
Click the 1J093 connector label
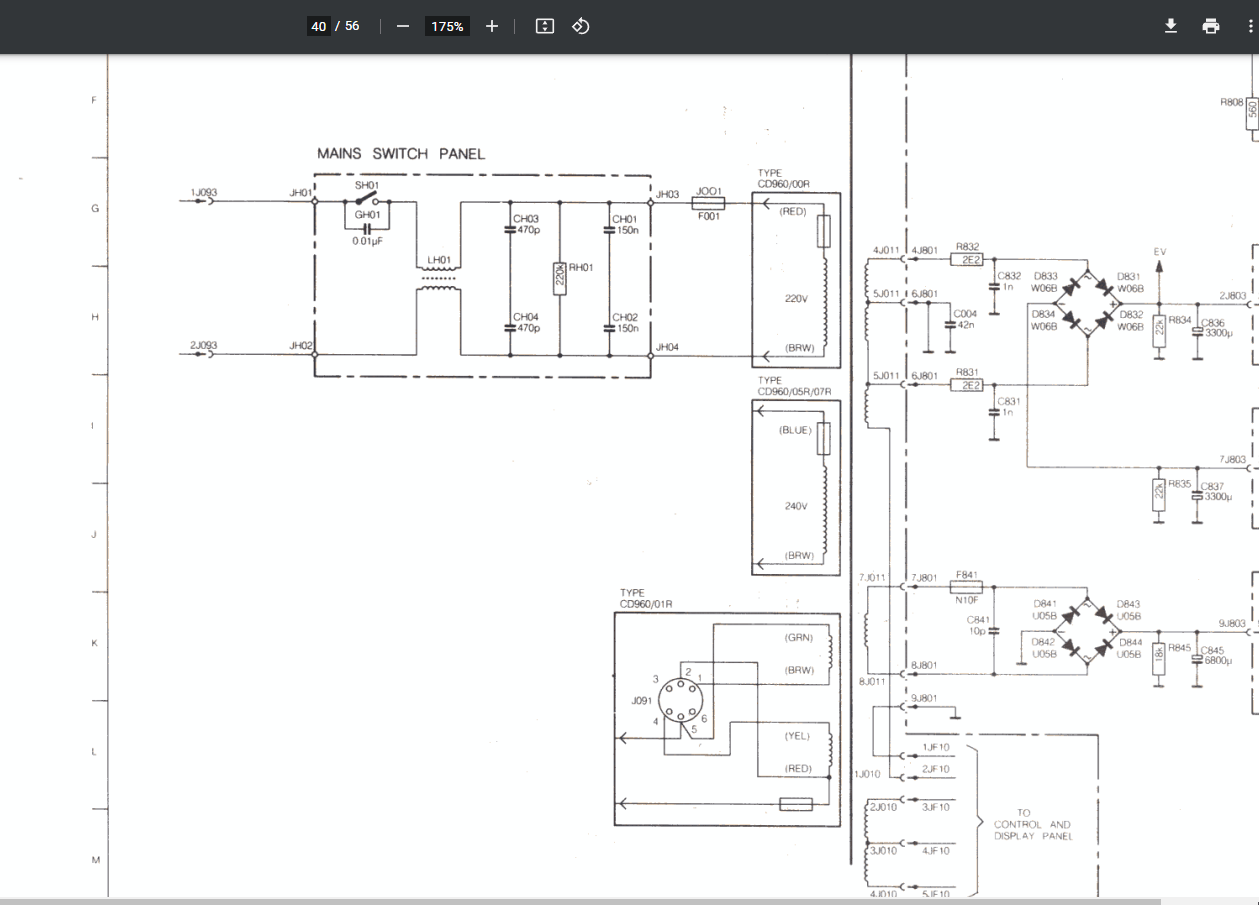tap(203, 192)
